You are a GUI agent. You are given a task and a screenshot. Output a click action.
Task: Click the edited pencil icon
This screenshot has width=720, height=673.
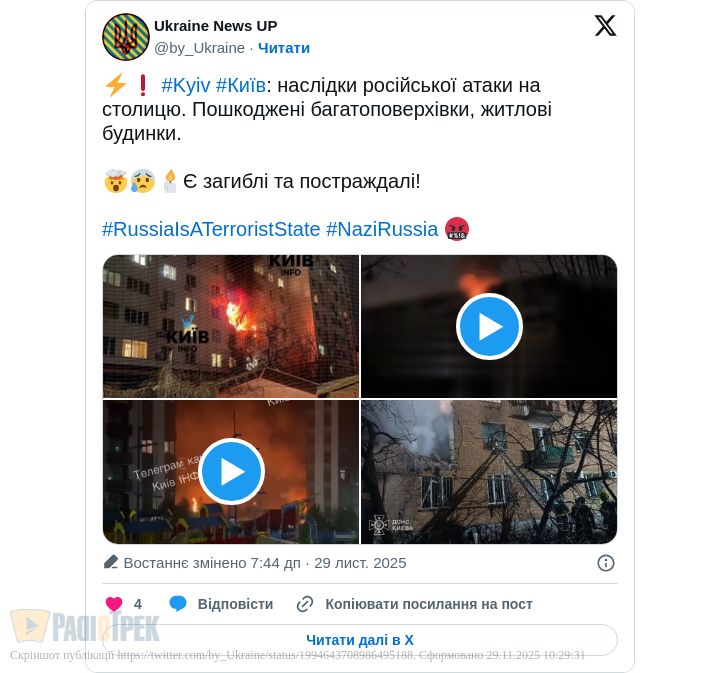tap(111, 562)
